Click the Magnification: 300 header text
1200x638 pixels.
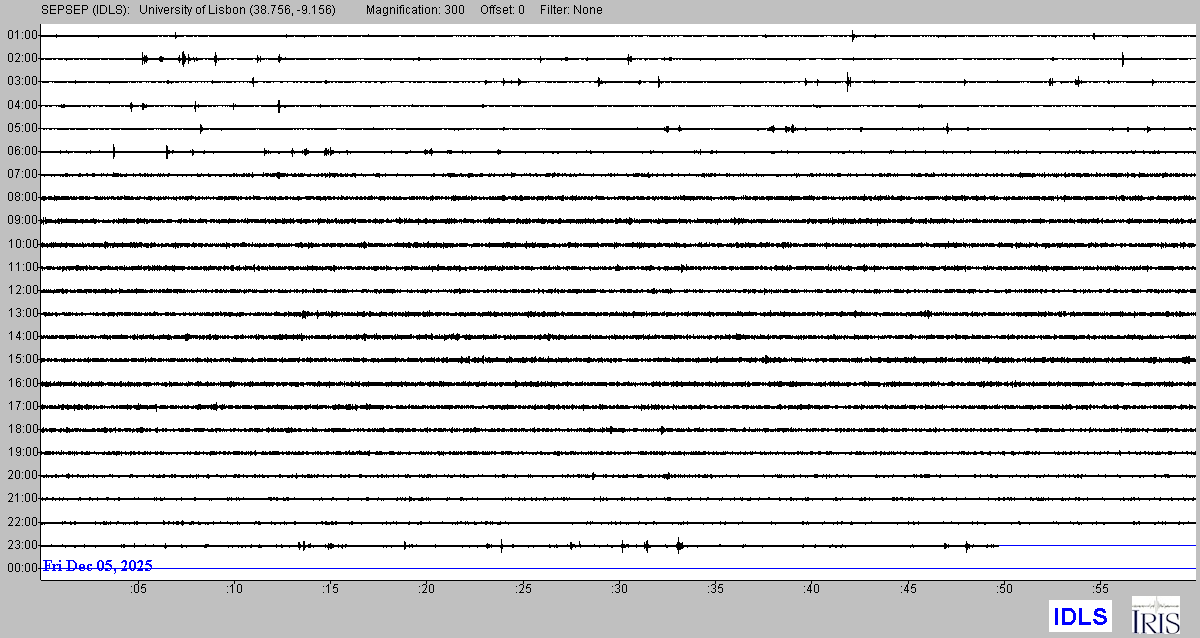pos(415,10)
